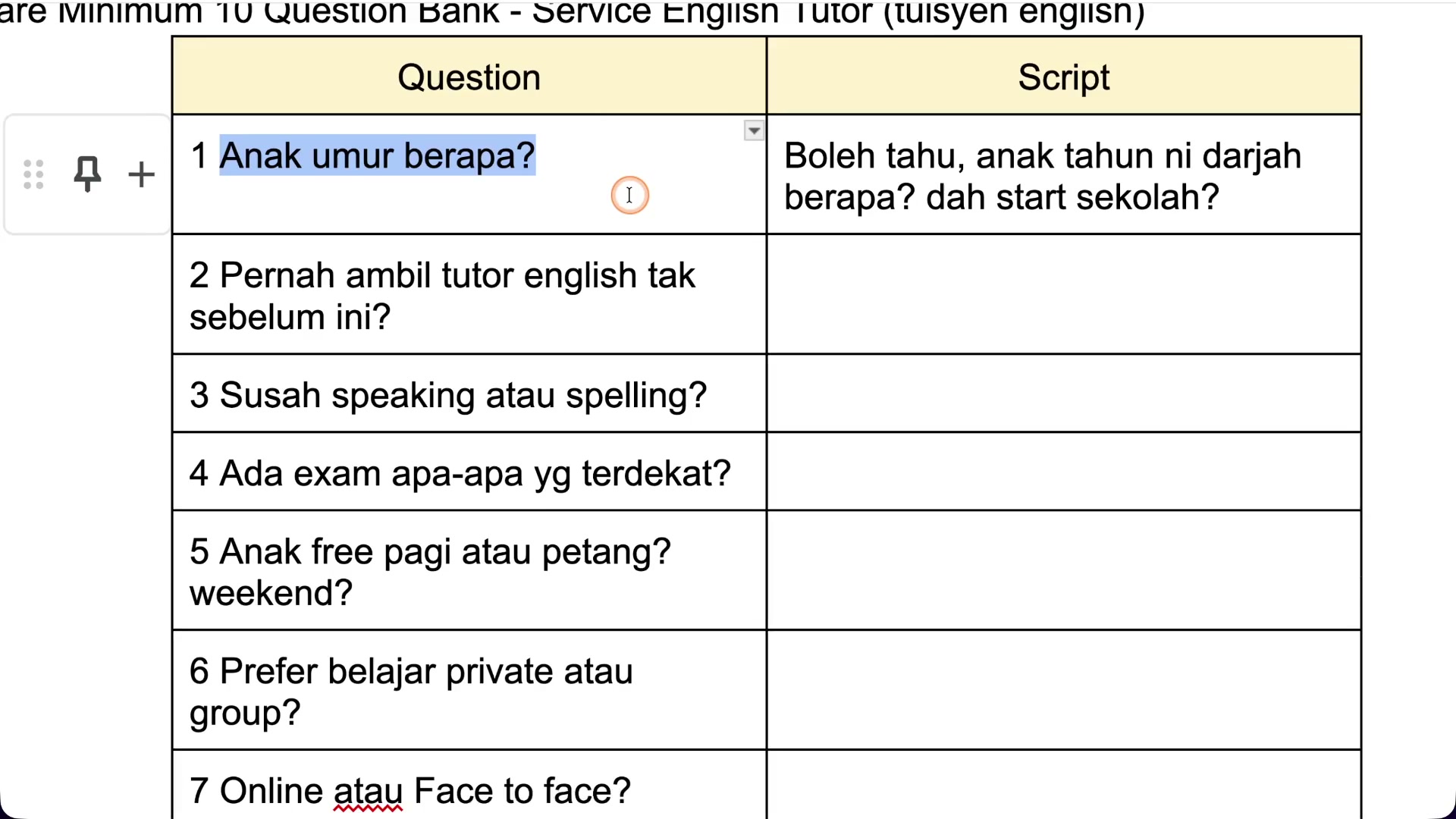The height and width of the screenshot is (819, 1456).
Task: Click empty Script cell beside question 3
Action: click(x=1064, y=394)
